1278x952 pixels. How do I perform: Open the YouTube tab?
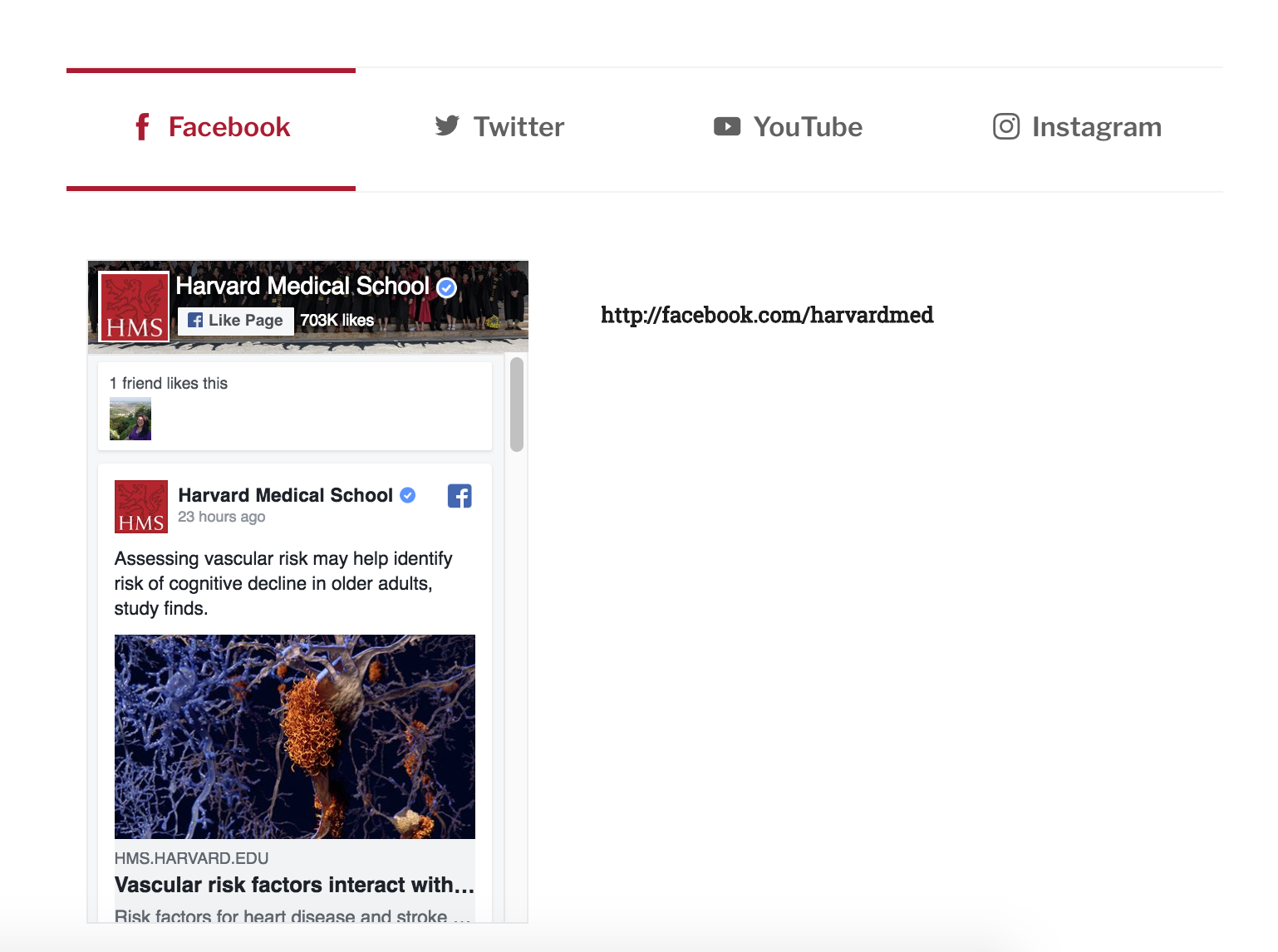tap(789, 127)
